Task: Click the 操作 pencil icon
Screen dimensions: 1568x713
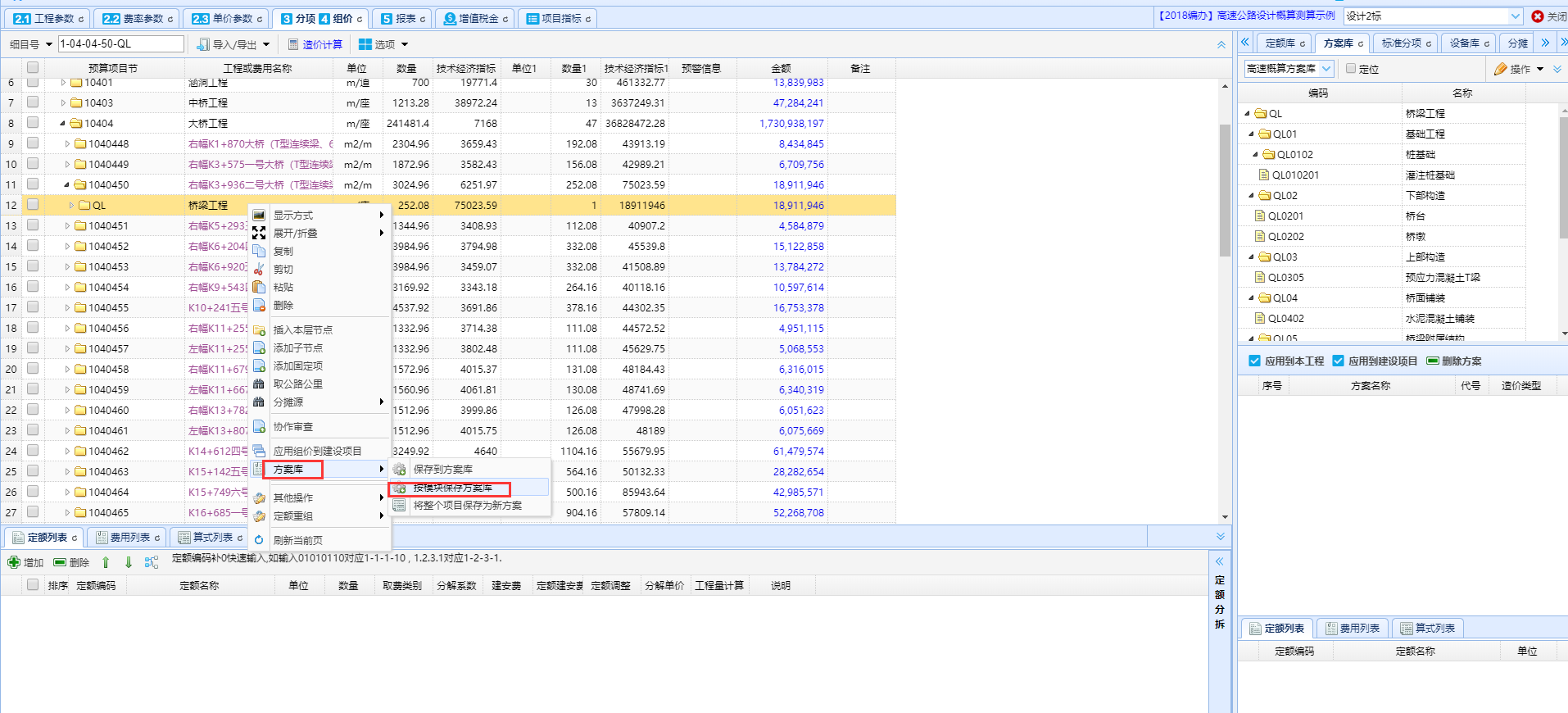Action: [1501, 69]
